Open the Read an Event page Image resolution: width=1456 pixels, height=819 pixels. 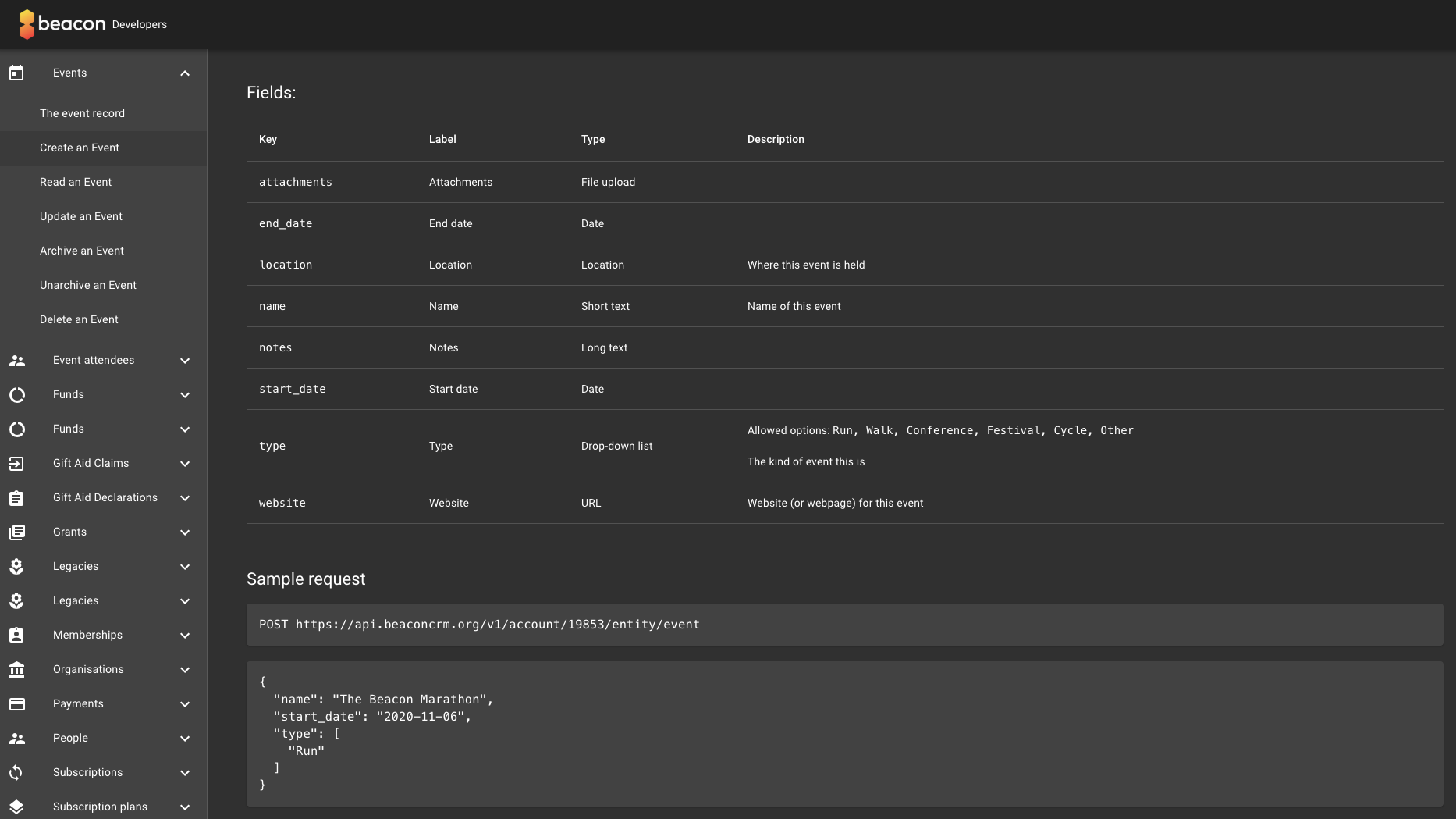76,182
